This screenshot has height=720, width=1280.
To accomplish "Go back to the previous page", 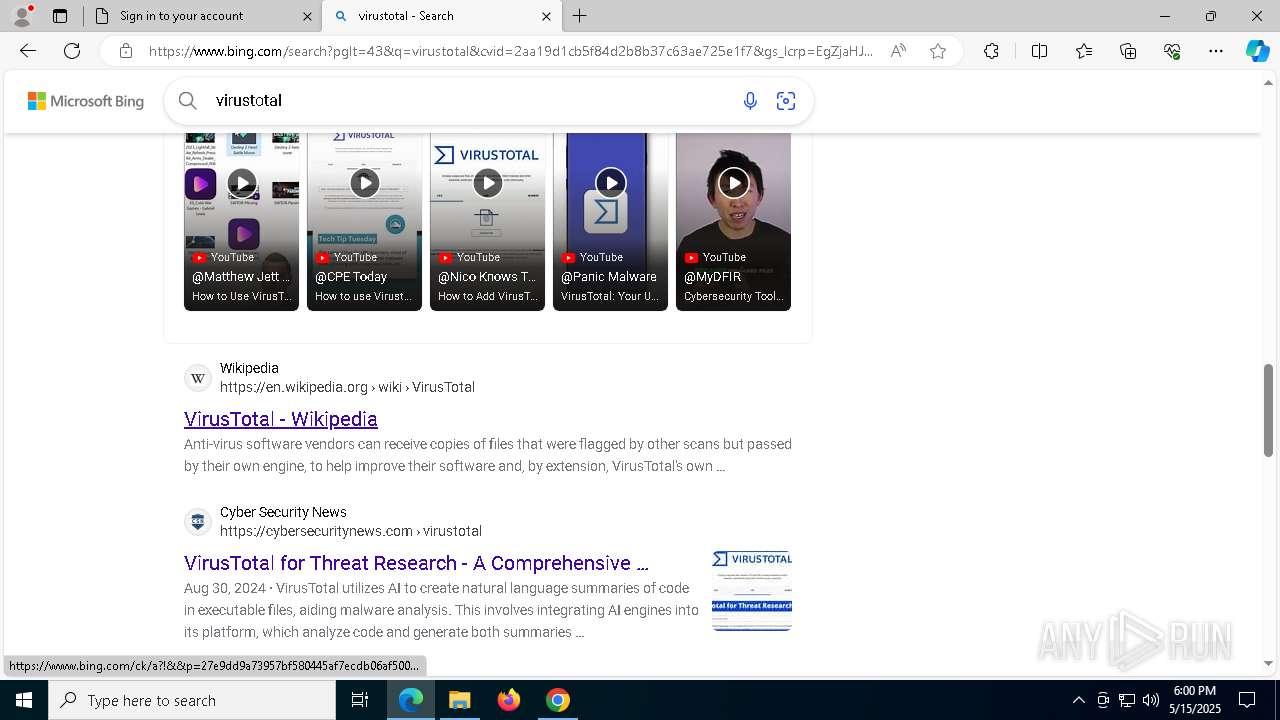I will [x=28, y=51].
